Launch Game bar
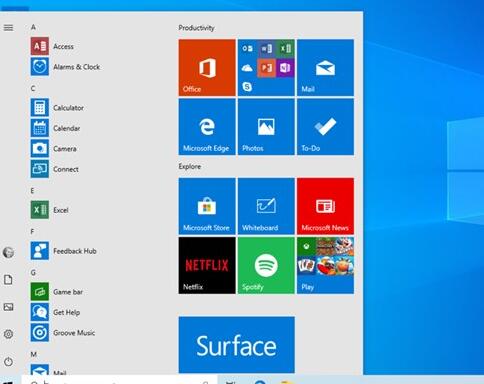This screenshot has width=484, height=384. click(x=57, y=292)
